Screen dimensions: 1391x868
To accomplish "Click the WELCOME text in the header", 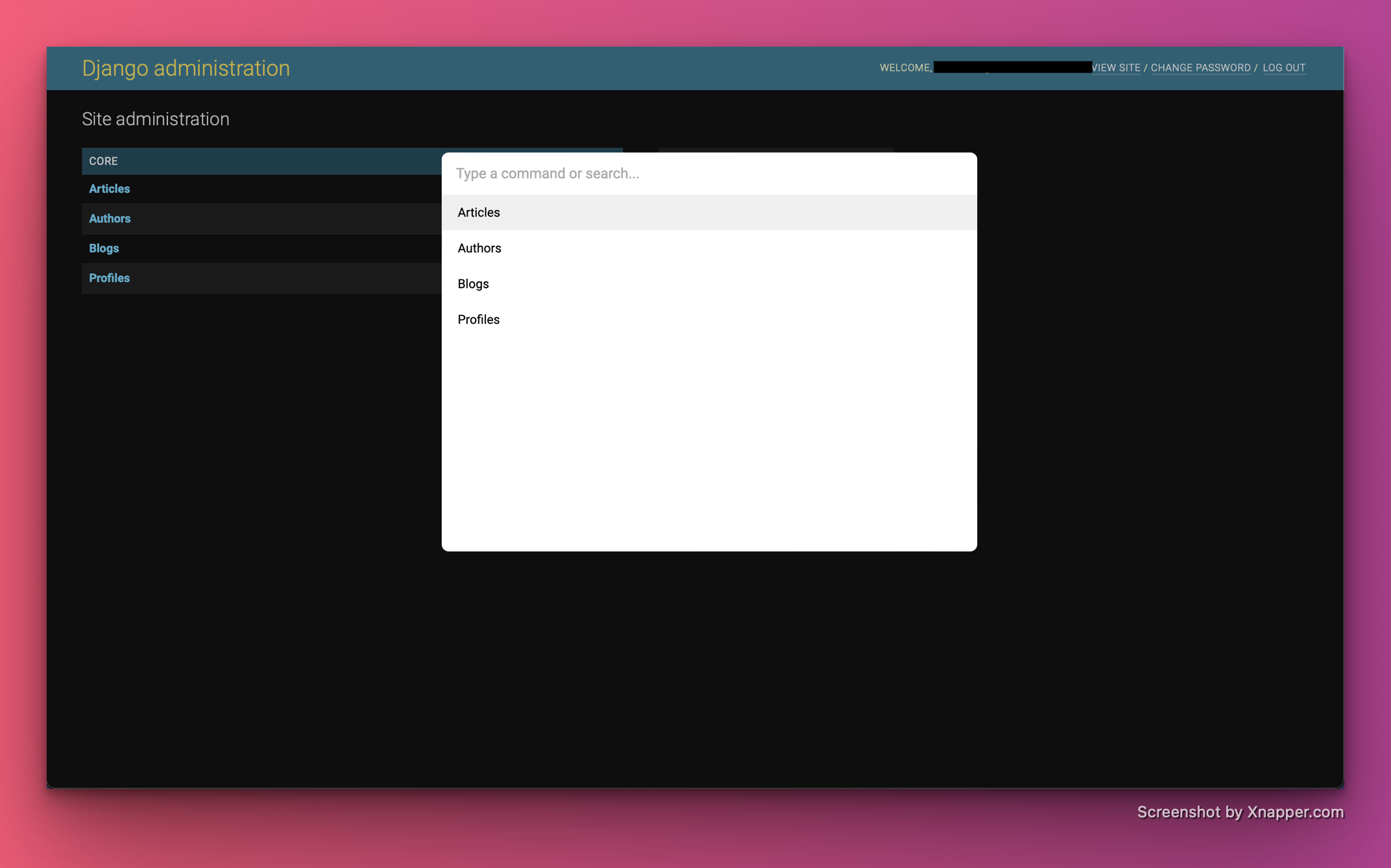I will point(904,67).
